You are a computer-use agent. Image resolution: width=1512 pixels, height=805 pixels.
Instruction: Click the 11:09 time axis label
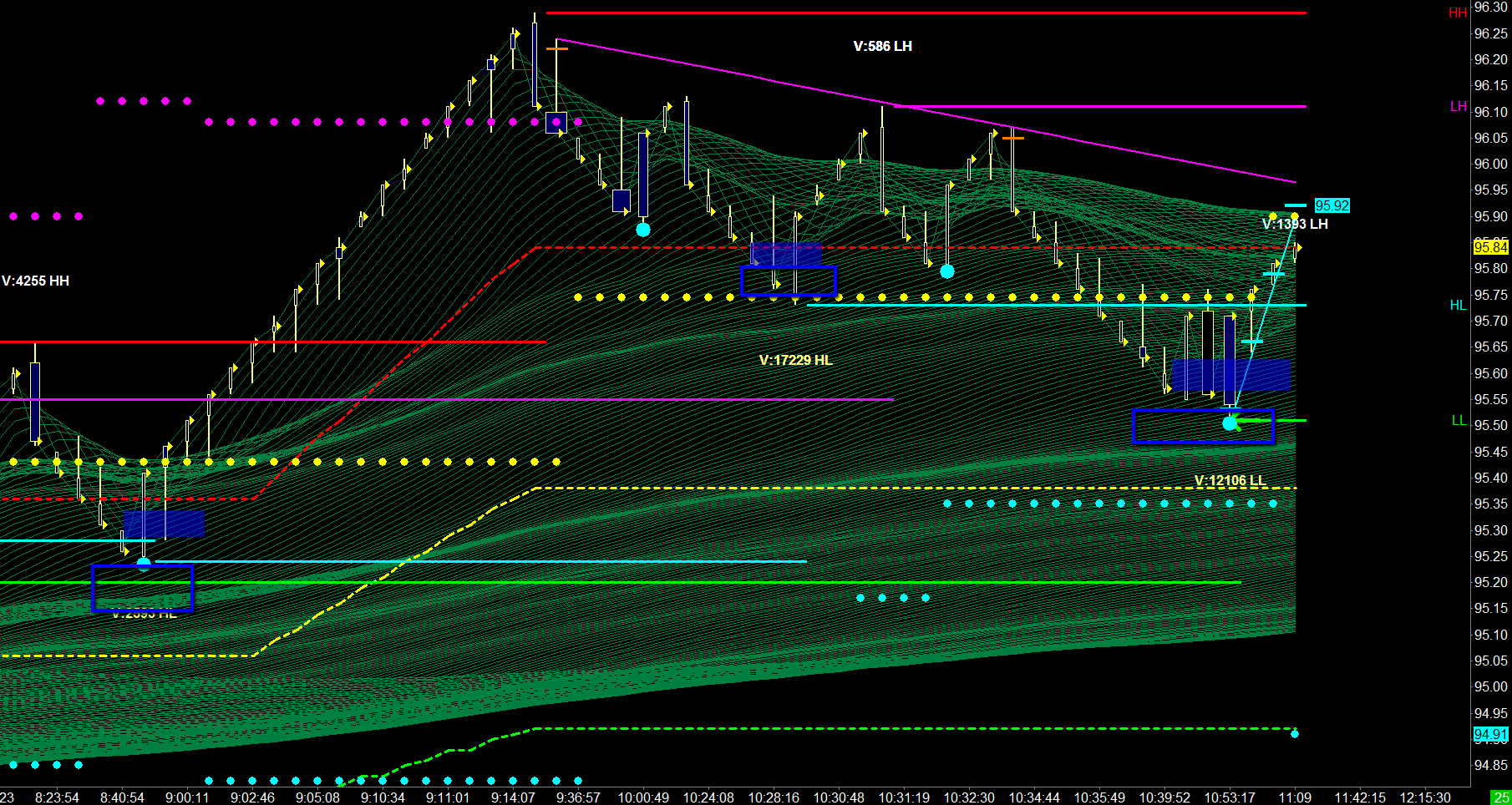(x=1295, y=797)
